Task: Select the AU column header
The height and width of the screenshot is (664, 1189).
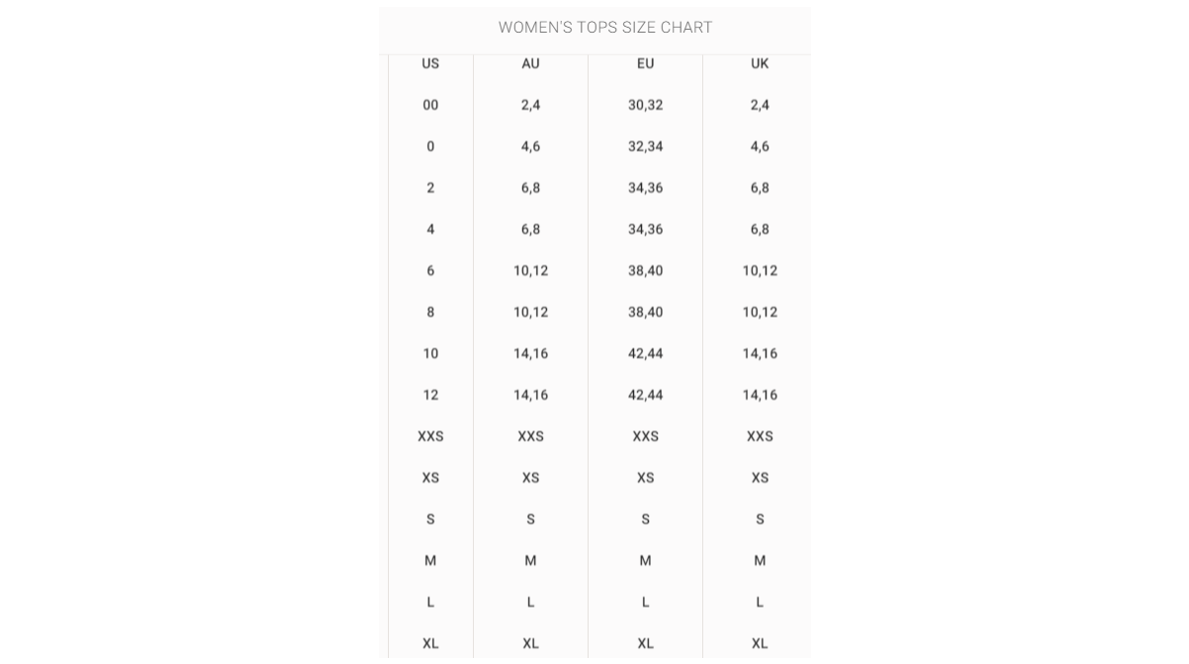Action: pos(530,64)
